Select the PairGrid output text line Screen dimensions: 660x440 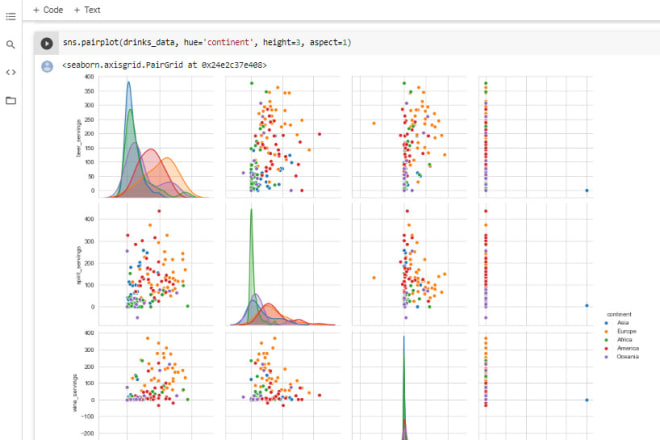[x=164, y=65]
